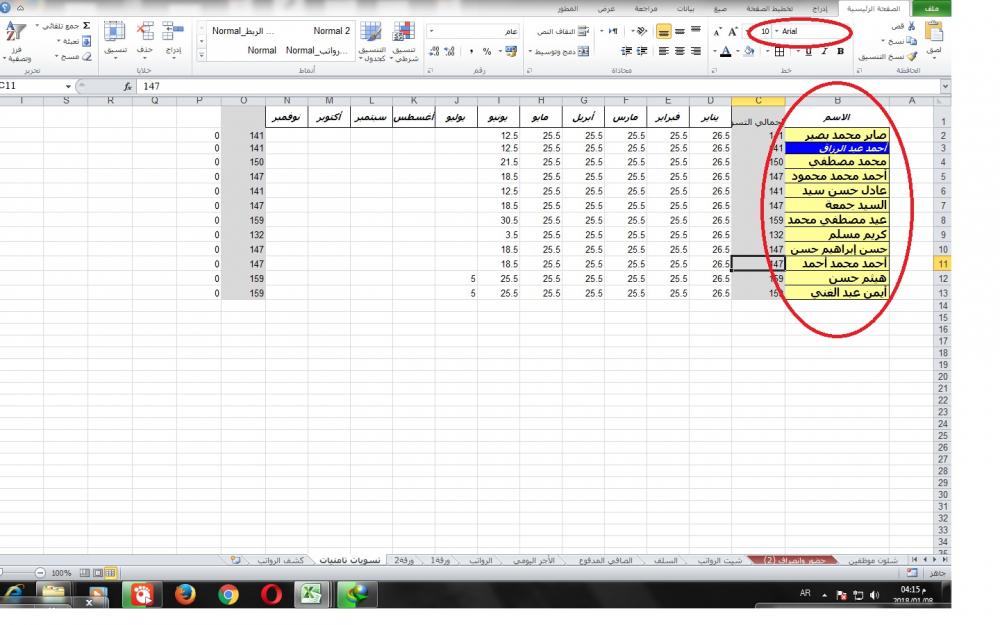Increase font size with large A
Viewport: 1000px width, 625px height.
coord(733,31)
